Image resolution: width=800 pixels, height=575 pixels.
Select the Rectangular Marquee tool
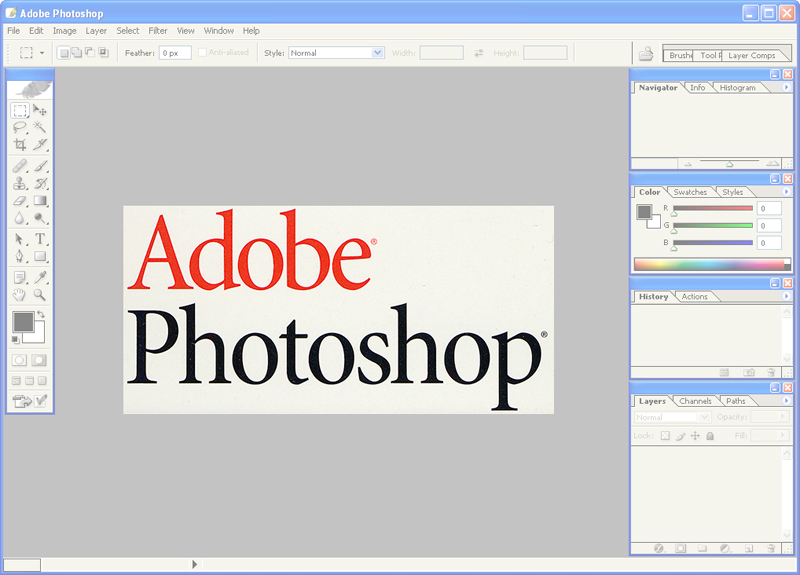[x=20, y=110]
